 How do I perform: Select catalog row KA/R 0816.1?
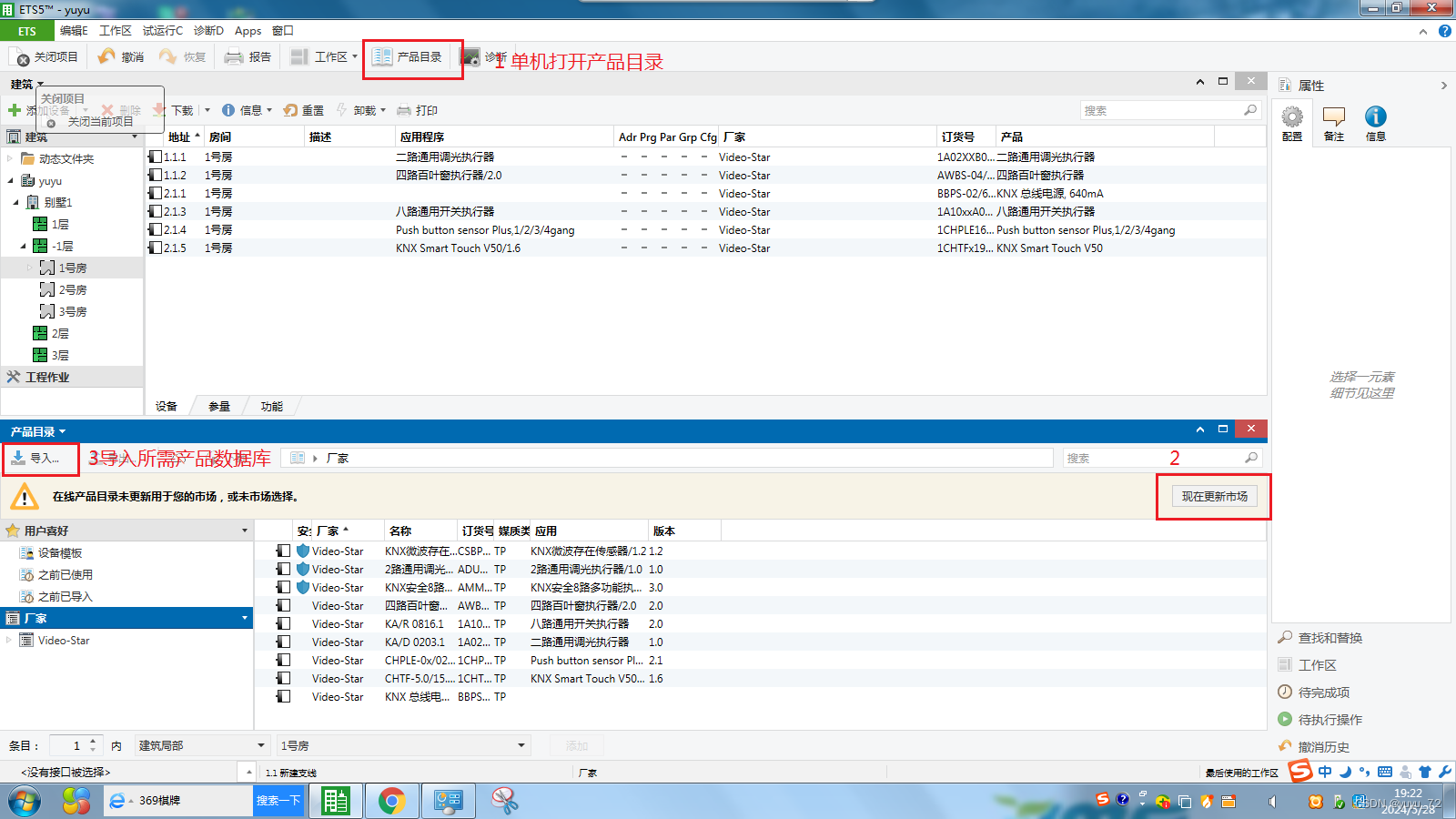[760, 624]
